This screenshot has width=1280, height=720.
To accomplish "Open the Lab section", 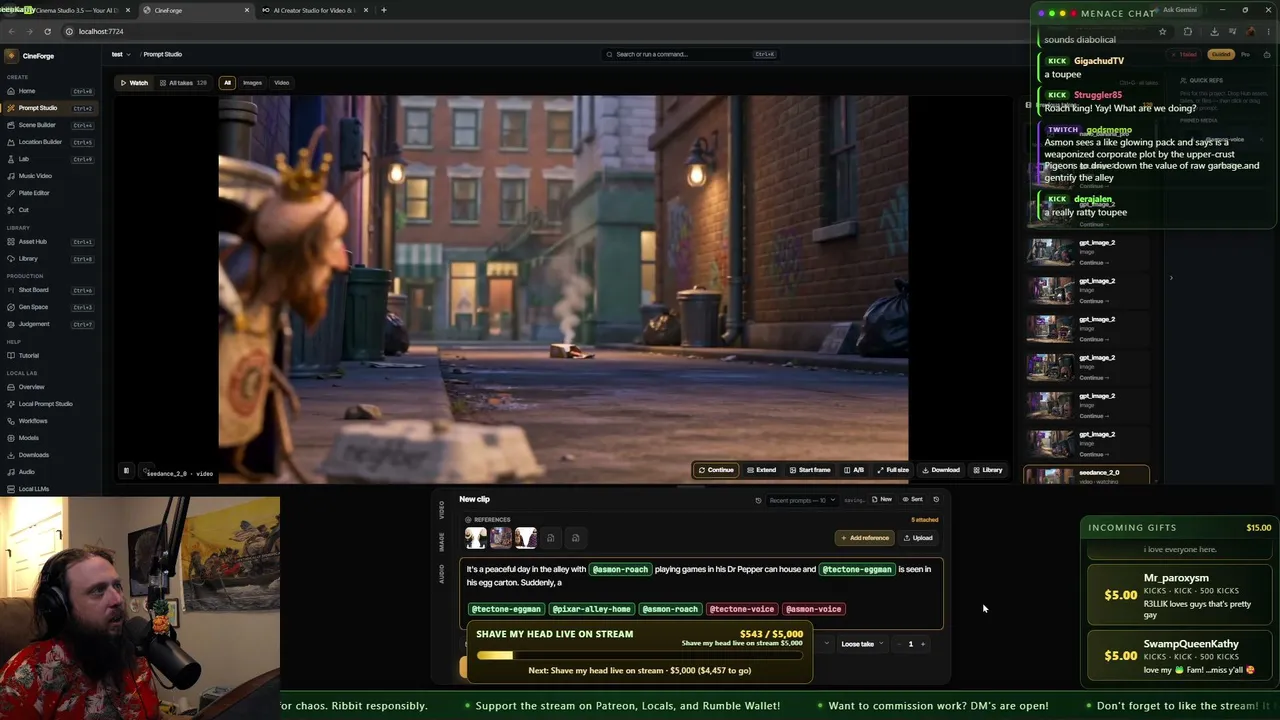I will point(50,159).
